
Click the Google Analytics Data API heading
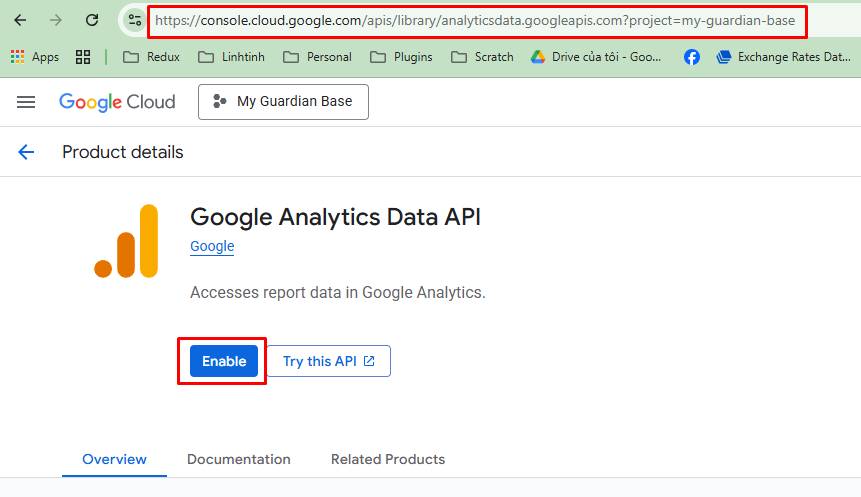[x=336, y=217]
